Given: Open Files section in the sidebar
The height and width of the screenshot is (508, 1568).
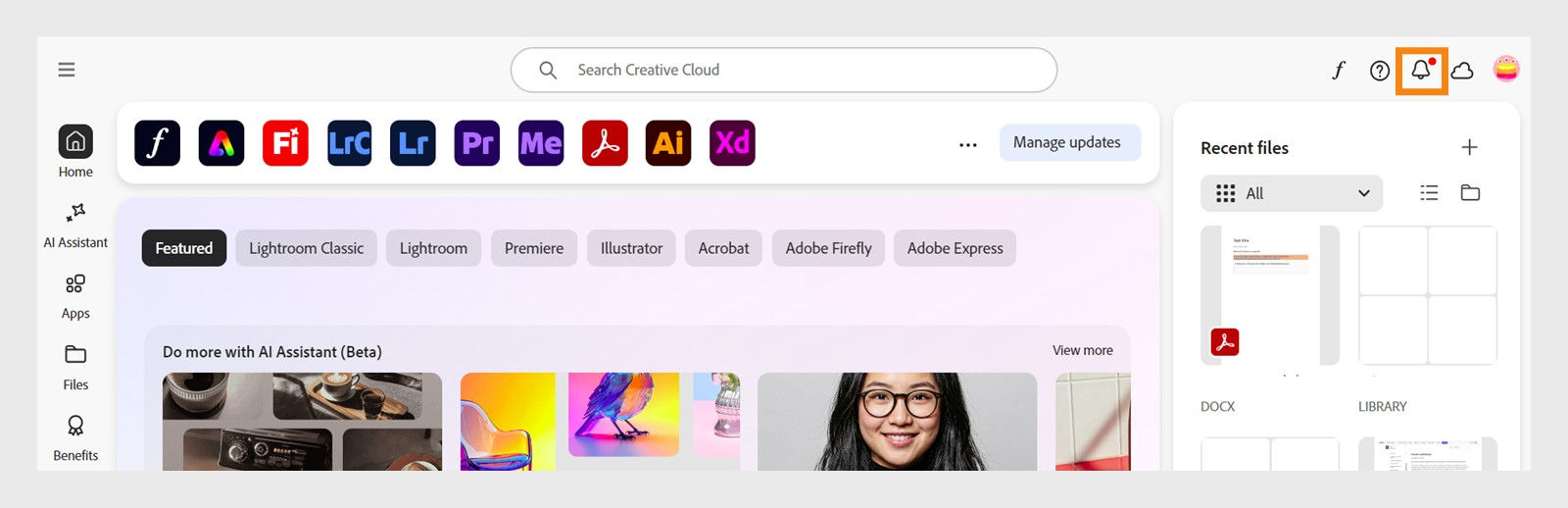Looking at the screenshot, I should pos(75,368).
